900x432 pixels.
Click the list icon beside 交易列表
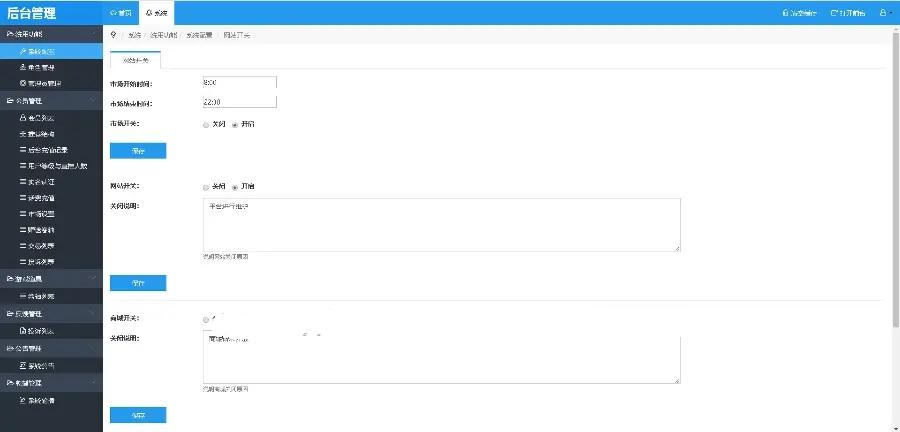pos(23,246)
